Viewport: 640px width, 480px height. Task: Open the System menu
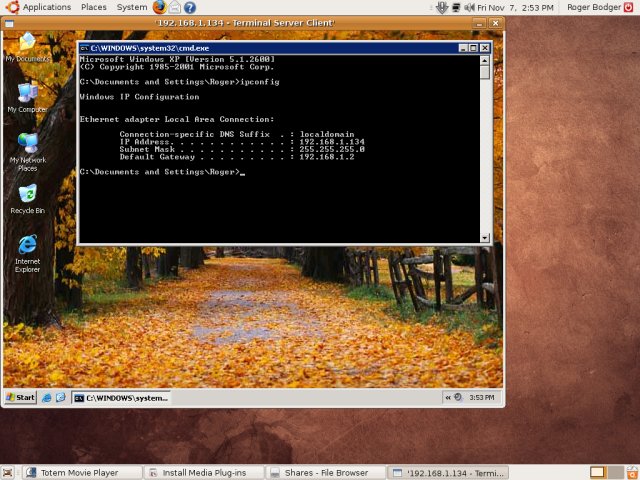pos(131,7)
